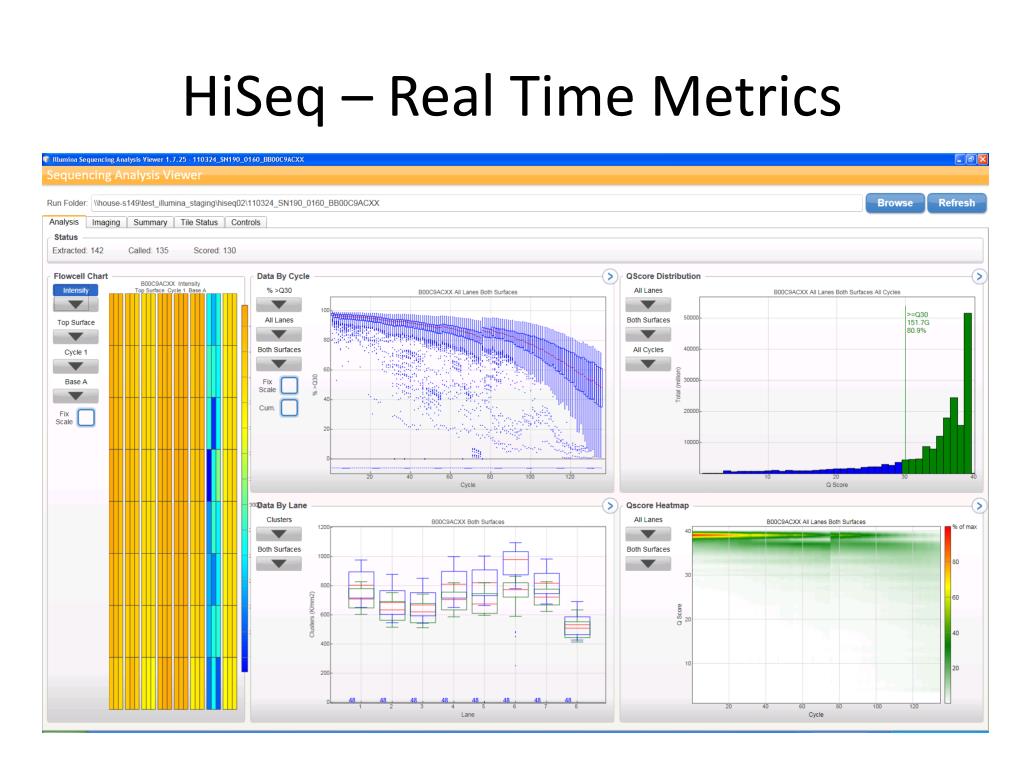
Task: Open Both Surfaces dropdown in Data By Cycle
Action: 279,364
